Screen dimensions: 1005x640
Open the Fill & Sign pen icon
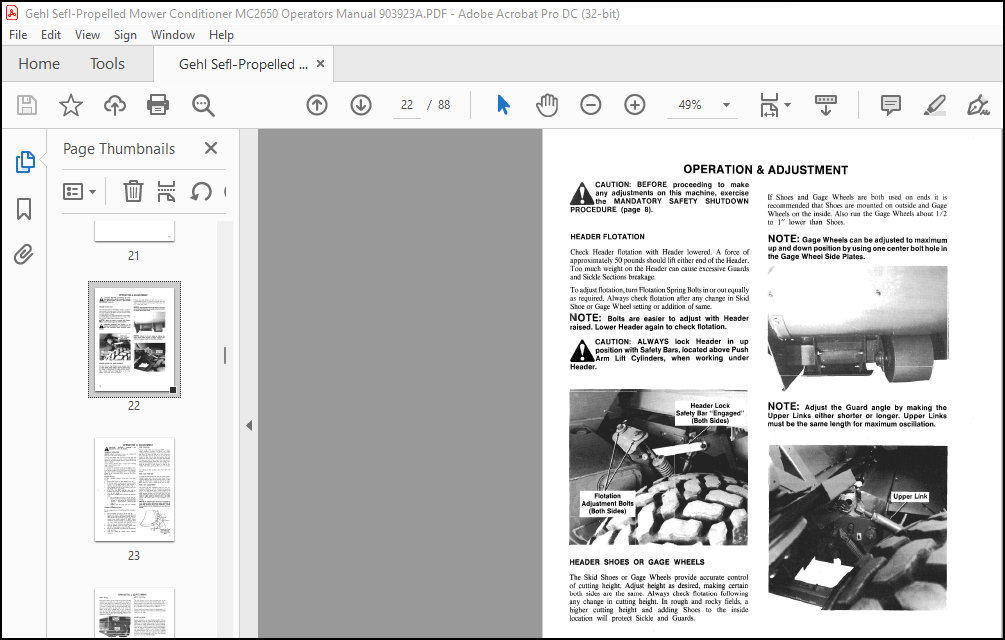978,105
